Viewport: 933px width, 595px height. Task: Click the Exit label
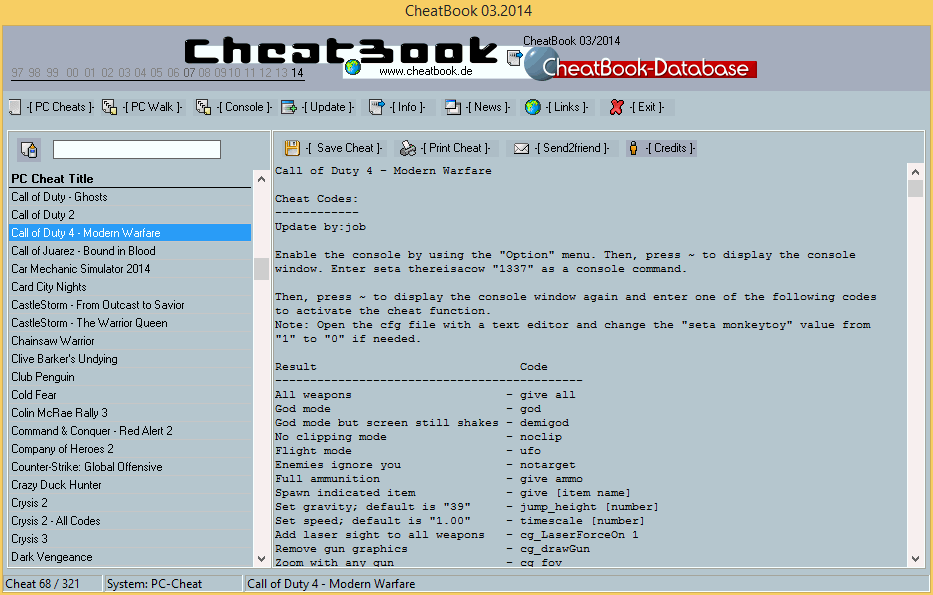(647, 107)
